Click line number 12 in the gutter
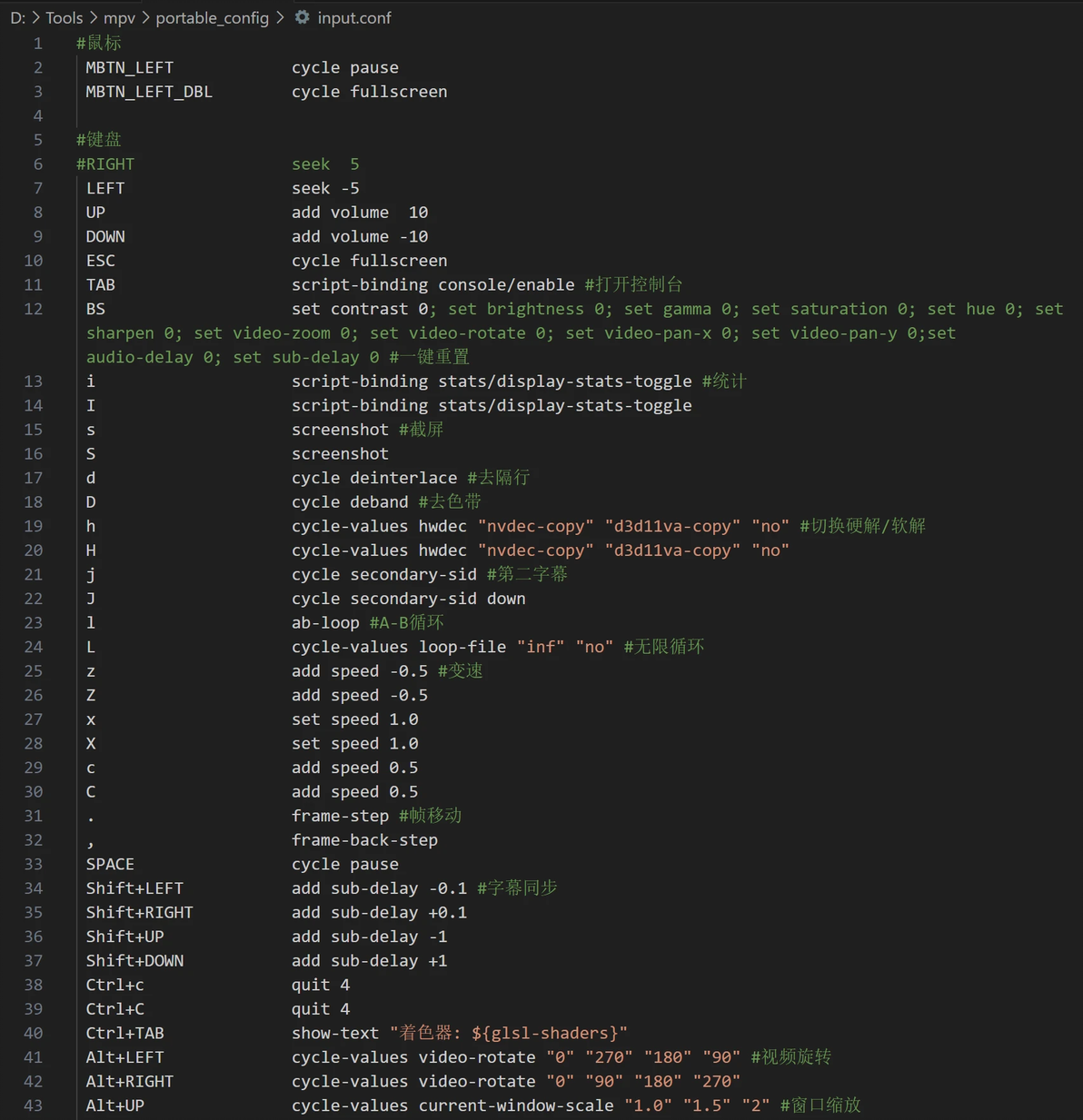Screen dimensions: 1083x1120 click(34, 309)
